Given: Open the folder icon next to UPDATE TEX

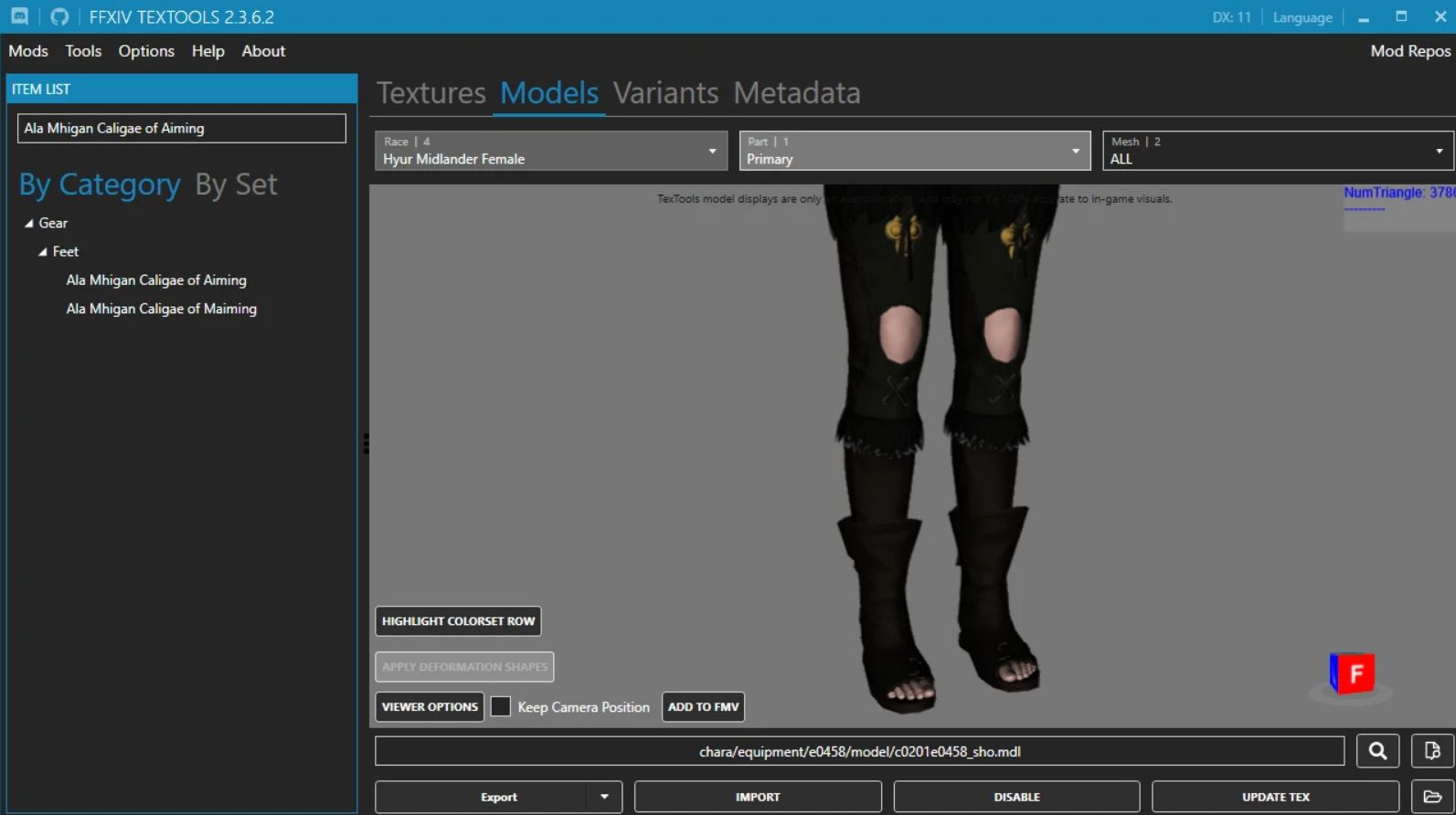Looking at the screenshot, I should tap(1432, 797).
